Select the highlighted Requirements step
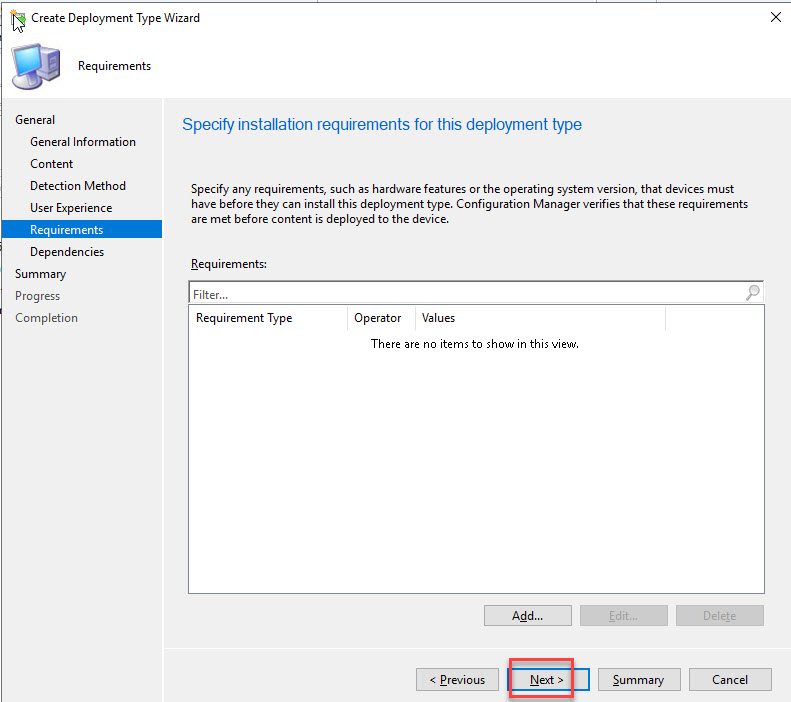Screen dimensions: 791x702 pos(67,230)
